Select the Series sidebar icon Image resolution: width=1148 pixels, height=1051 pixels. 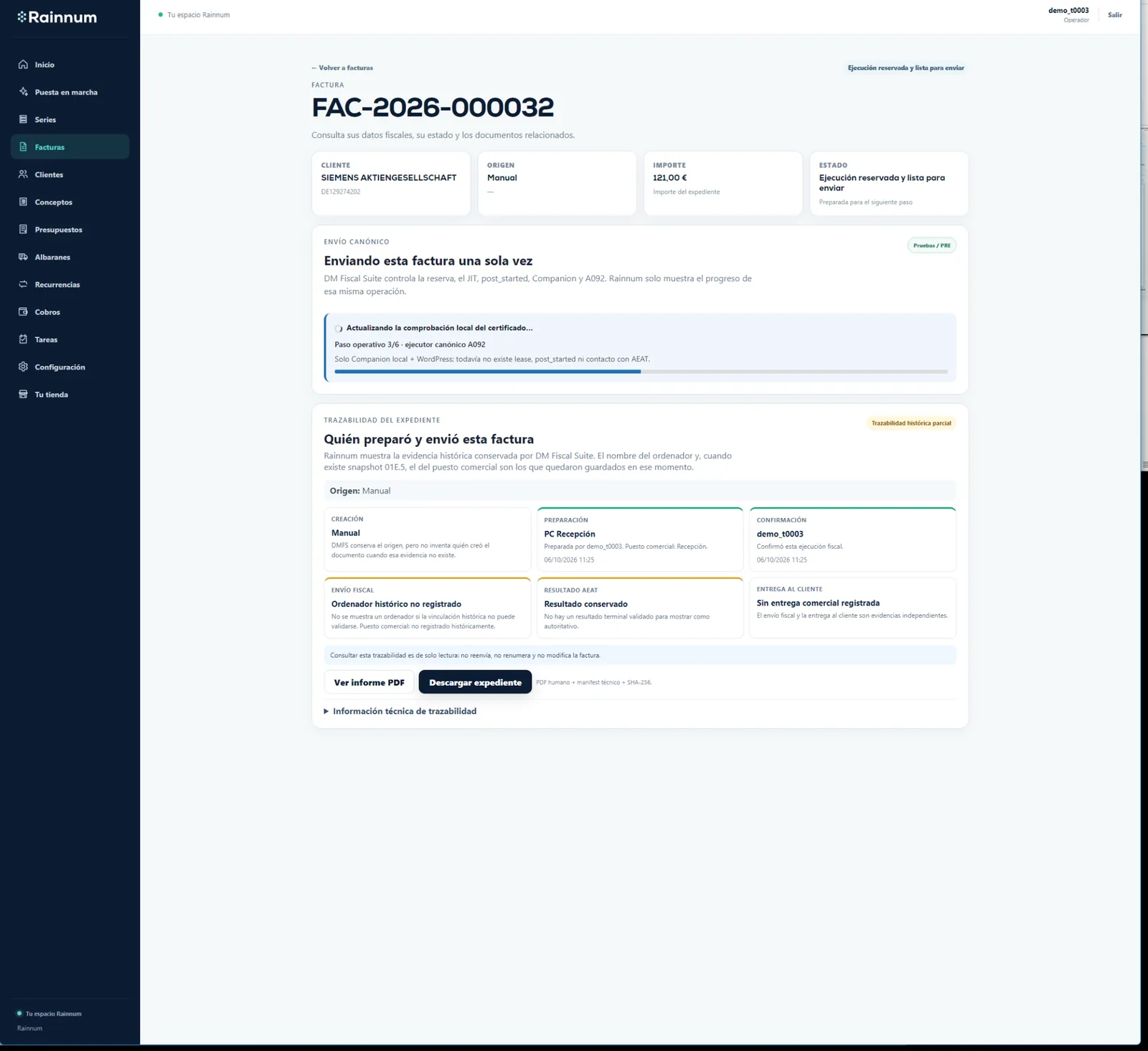click(x=23, y=119)
